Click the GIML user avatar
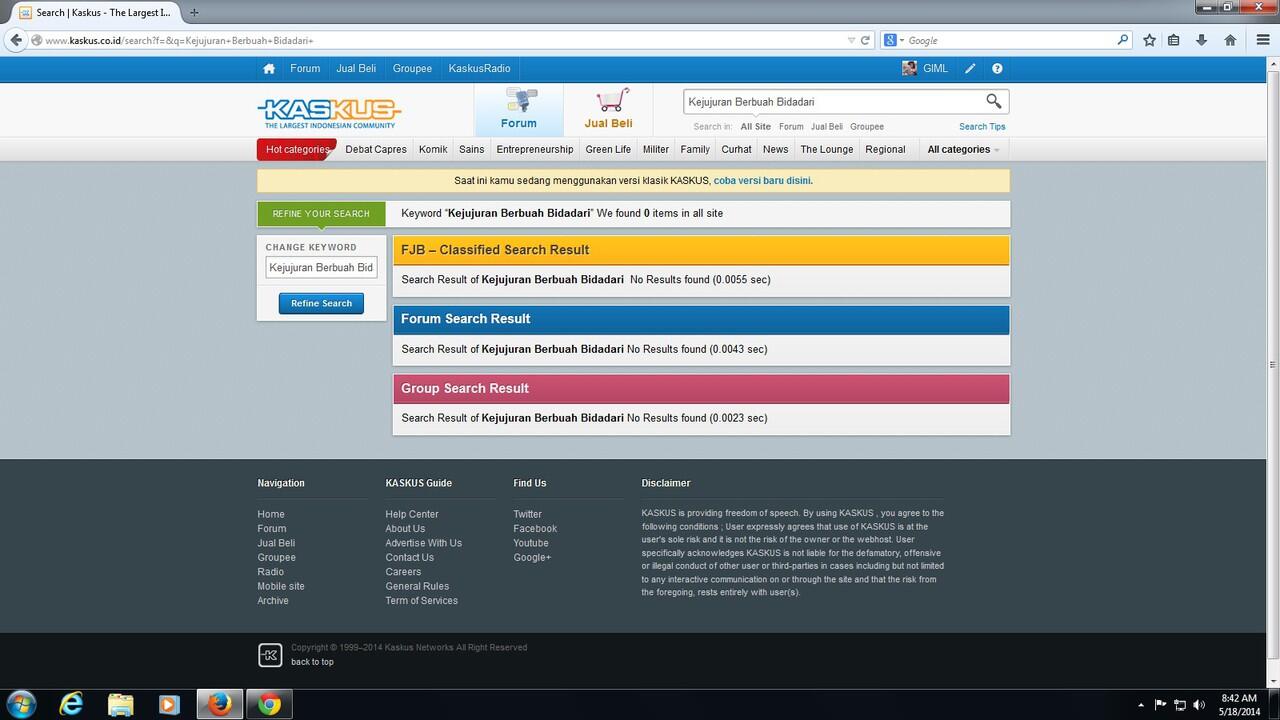The image size is (1280, 720). pos(909,68)
